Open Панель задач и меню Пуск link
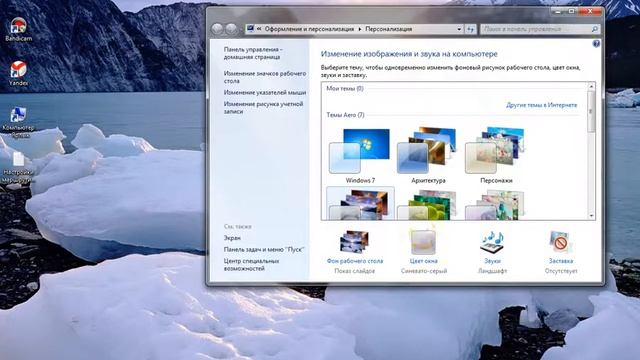The height and width of the screenshot is (360, 640). click(x=264, y=249)
